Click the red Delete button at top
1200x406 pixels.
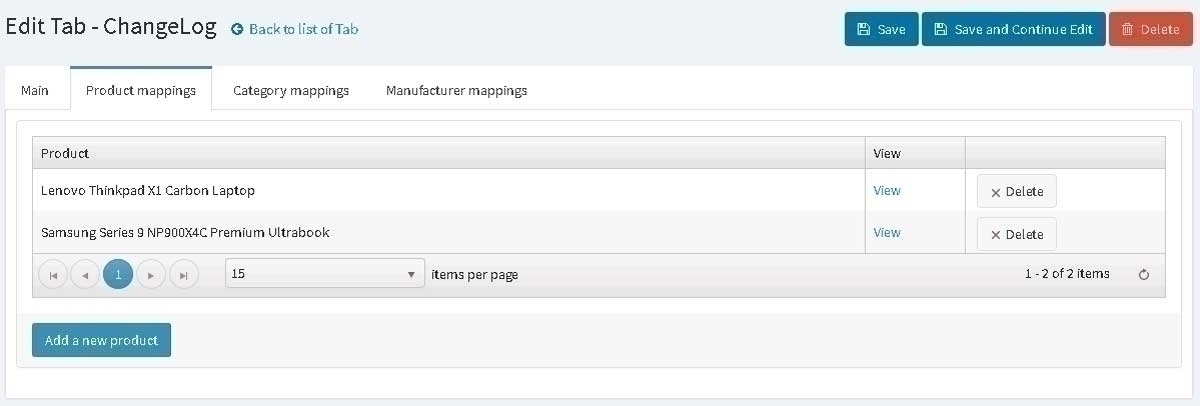(x=1150, y=29)
